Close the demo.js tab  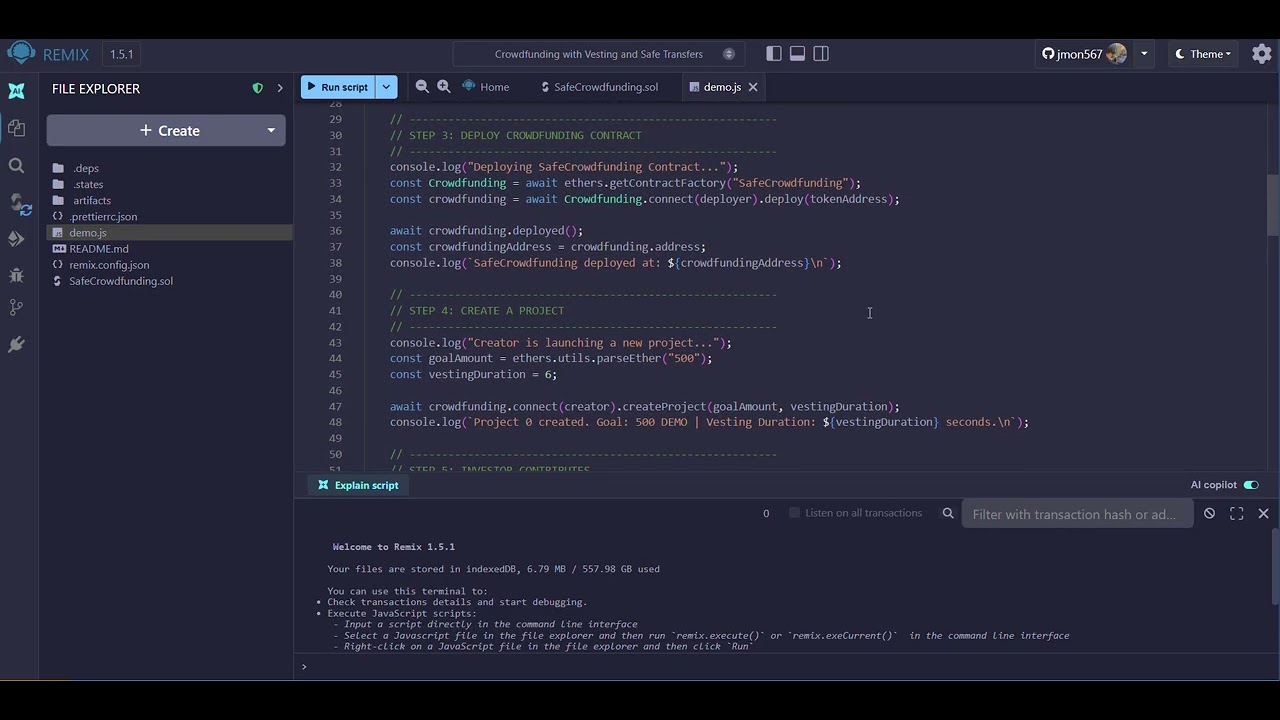753,87
